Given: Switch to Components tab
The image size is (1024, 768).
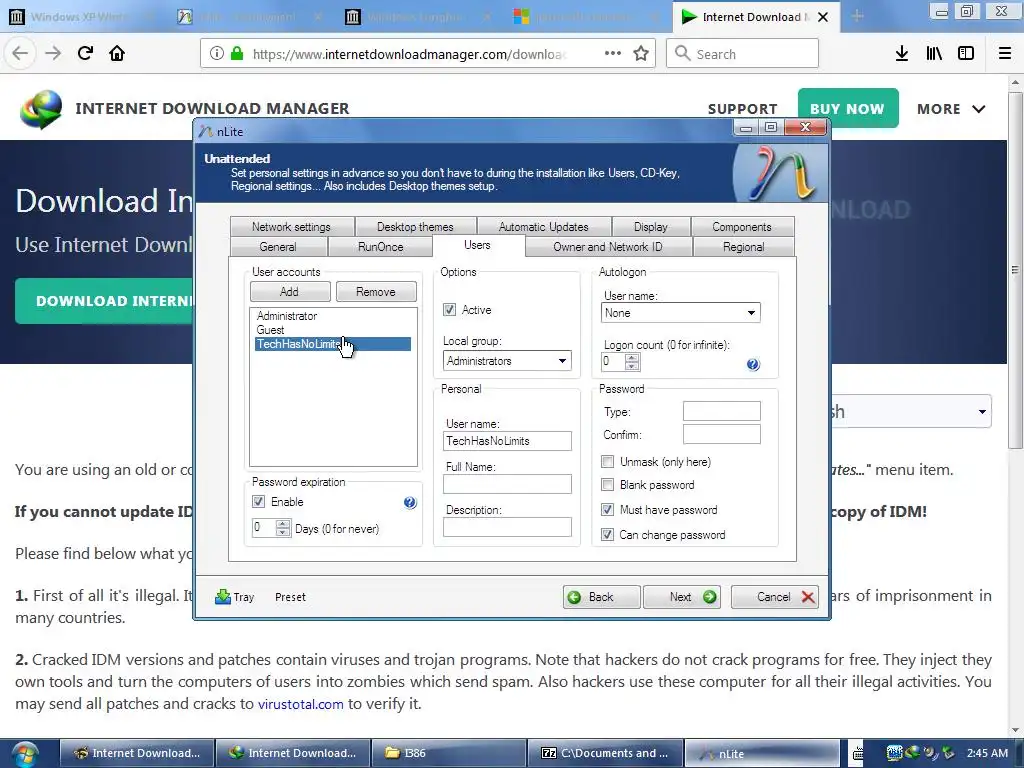Looking at the screenshot, I should click(742, 227).
